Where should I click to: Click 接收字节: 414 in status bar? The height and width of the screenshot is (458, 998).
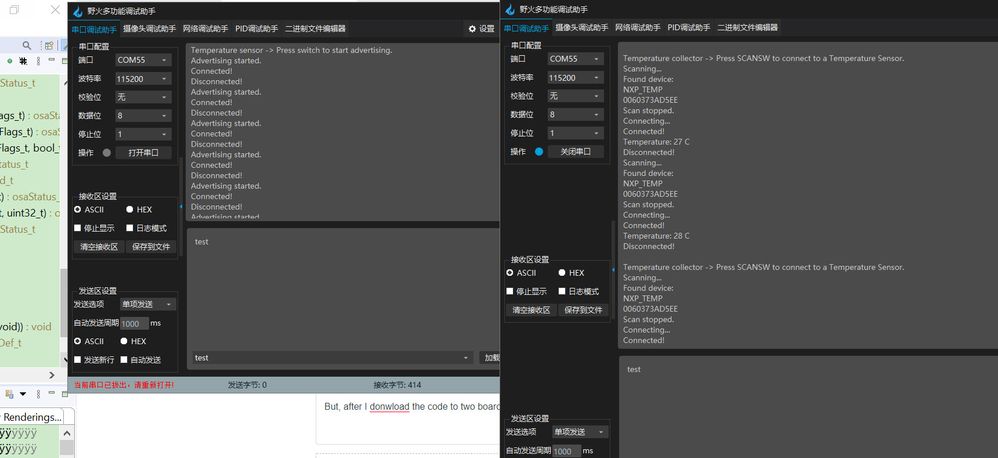coord(397,385)
